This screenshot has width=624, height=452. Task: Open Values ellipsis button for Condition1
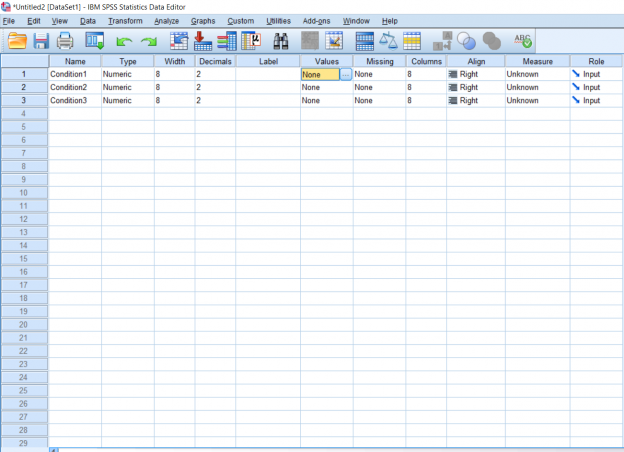(x=346, y=74)
